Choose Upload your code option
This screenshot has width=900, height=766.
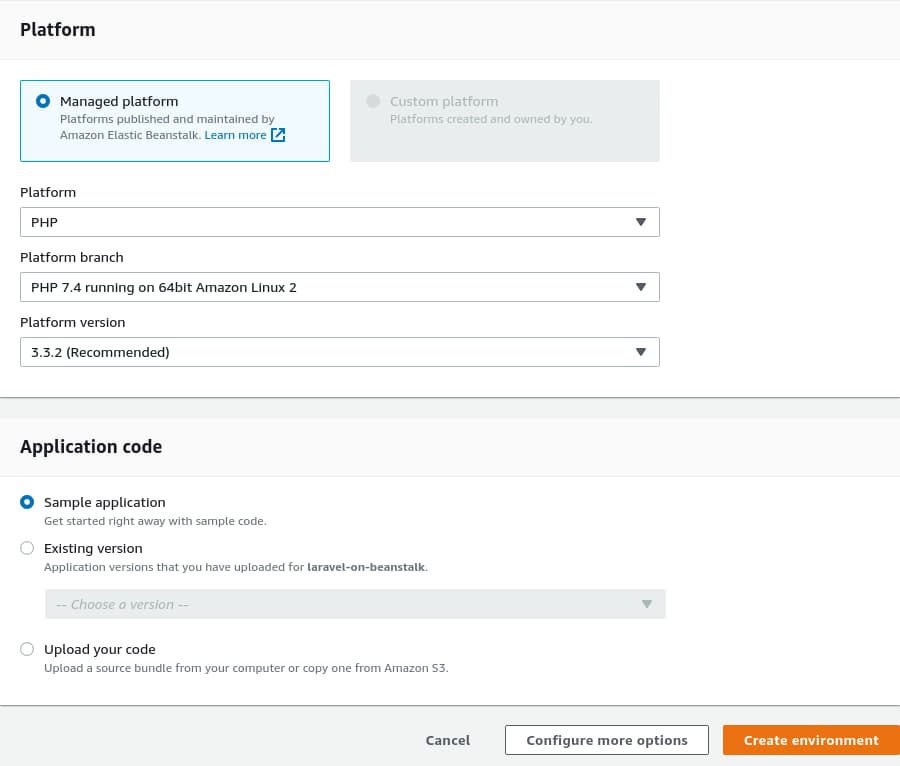(27, 648)
